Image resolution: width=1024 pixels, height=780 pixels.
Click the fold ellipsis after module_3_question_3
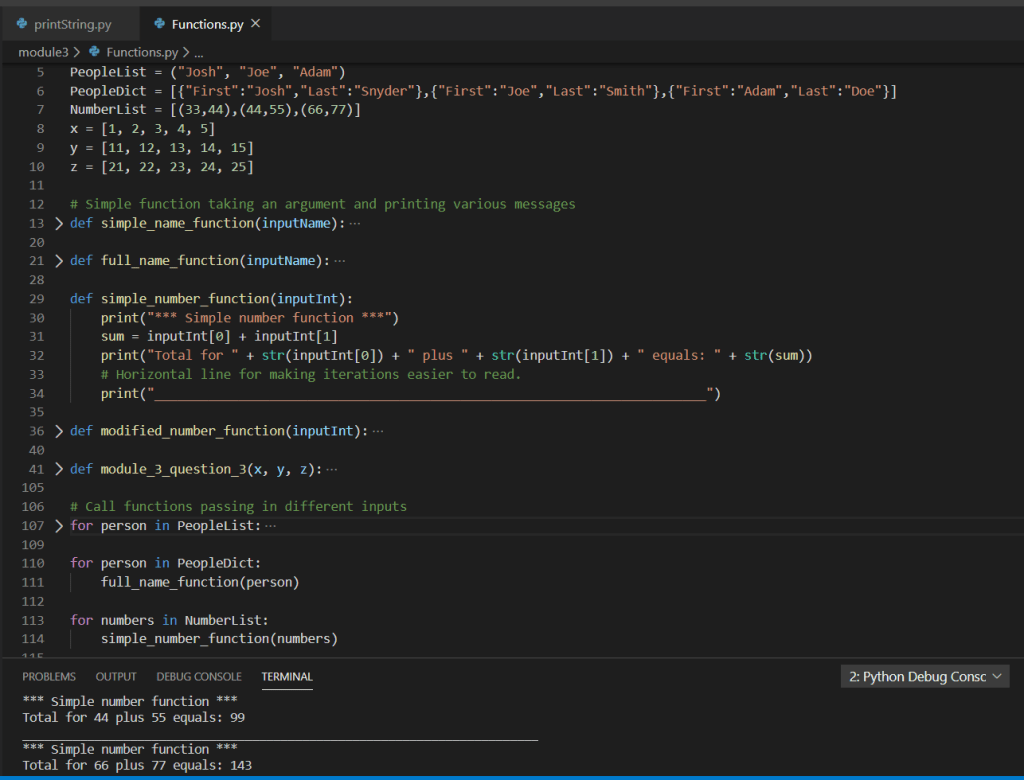pos(332,469)
